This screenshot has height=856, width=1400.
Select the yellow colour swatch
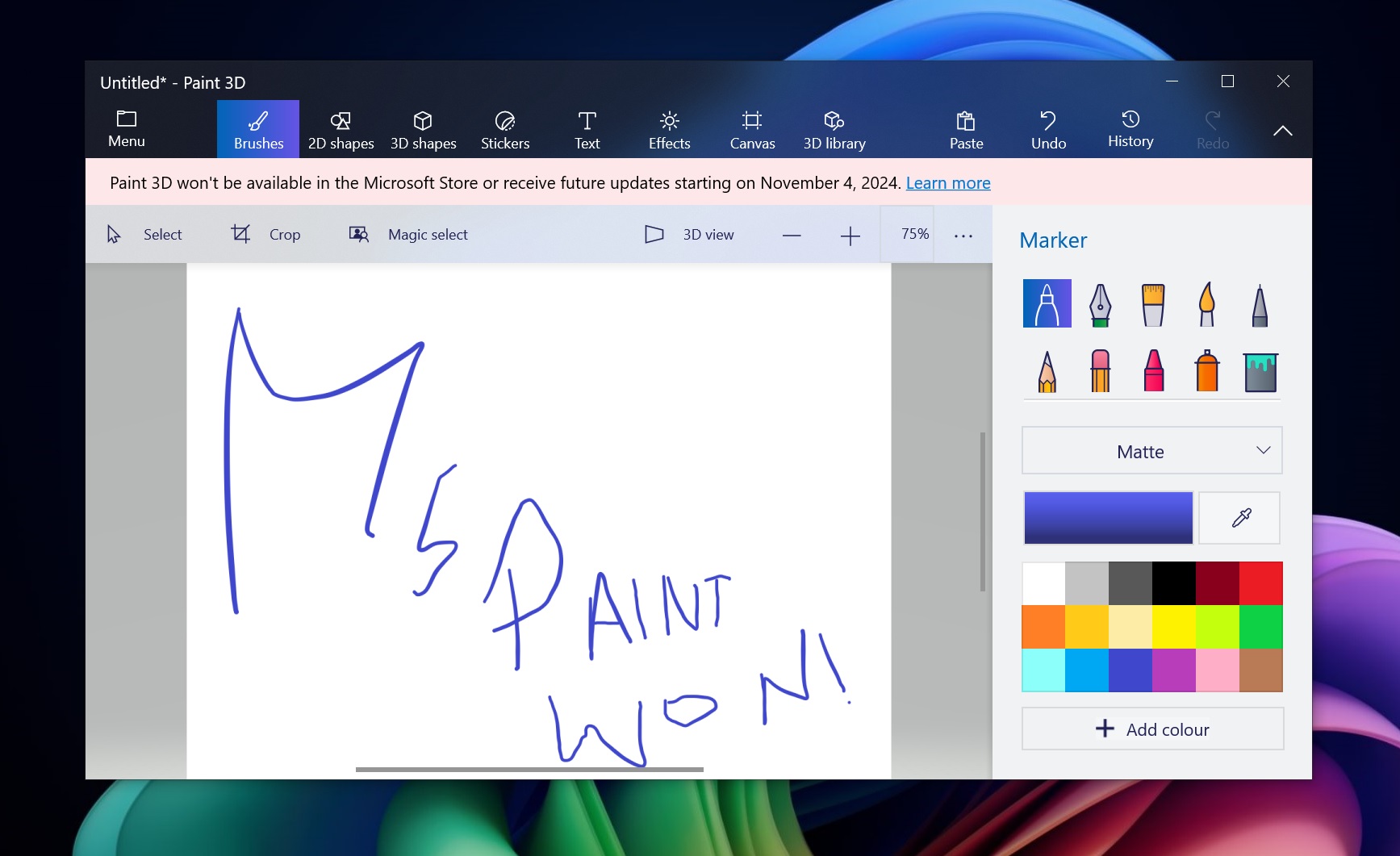click(x=1173, y=627)
